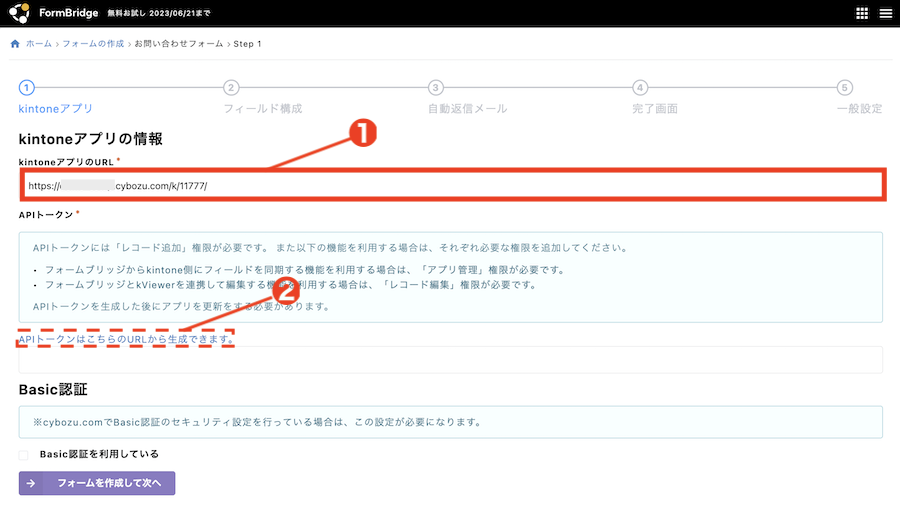Click the レコード追加 permission note text
Image resolution: width=900 pixels, height=512 pixels.
click(330, 248)
